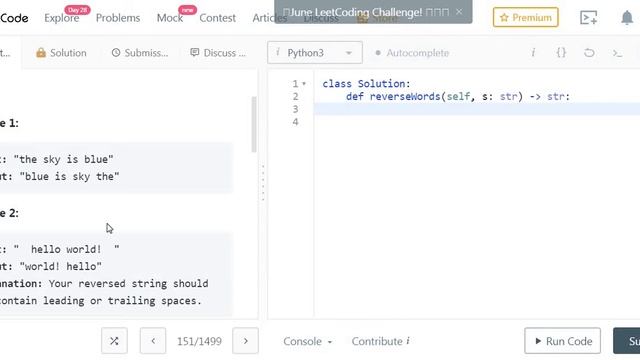Screen dimensions: 640x360
Task: Open the editor shortcuts terminal icon
Action: (618, 53)
